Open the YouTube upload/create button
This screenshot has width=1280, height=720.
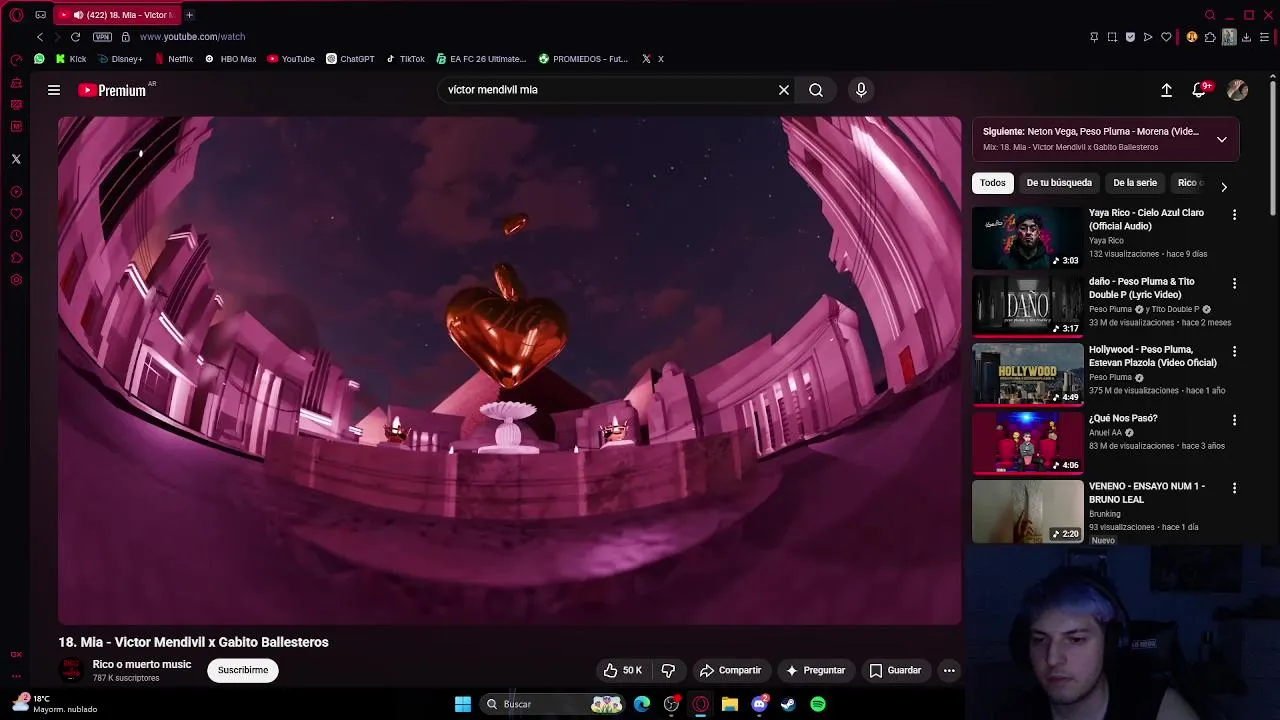(x=1166, y=90)
